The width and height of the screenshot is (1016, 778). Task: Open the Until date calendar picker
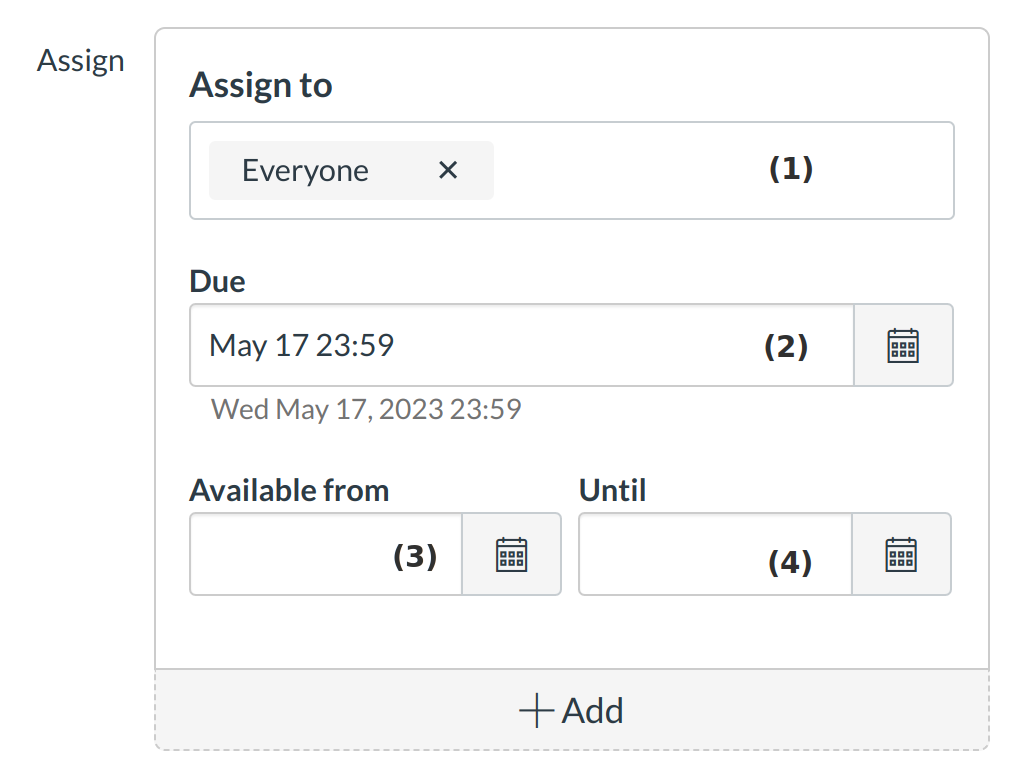901,554
